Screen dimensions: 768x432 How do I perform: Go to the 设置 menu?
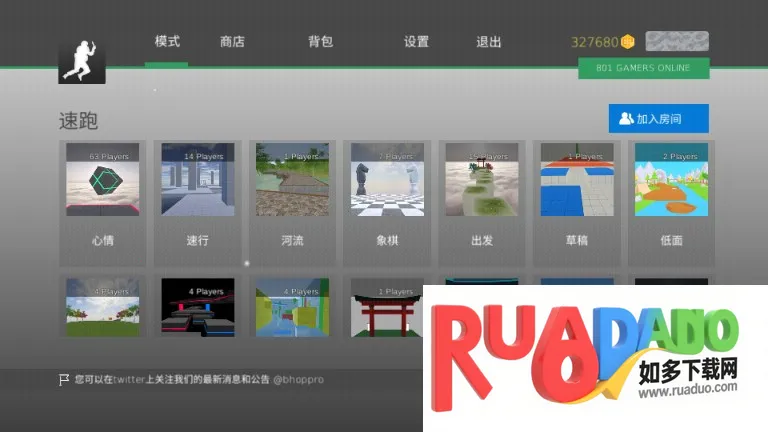(x=416, y=42)
